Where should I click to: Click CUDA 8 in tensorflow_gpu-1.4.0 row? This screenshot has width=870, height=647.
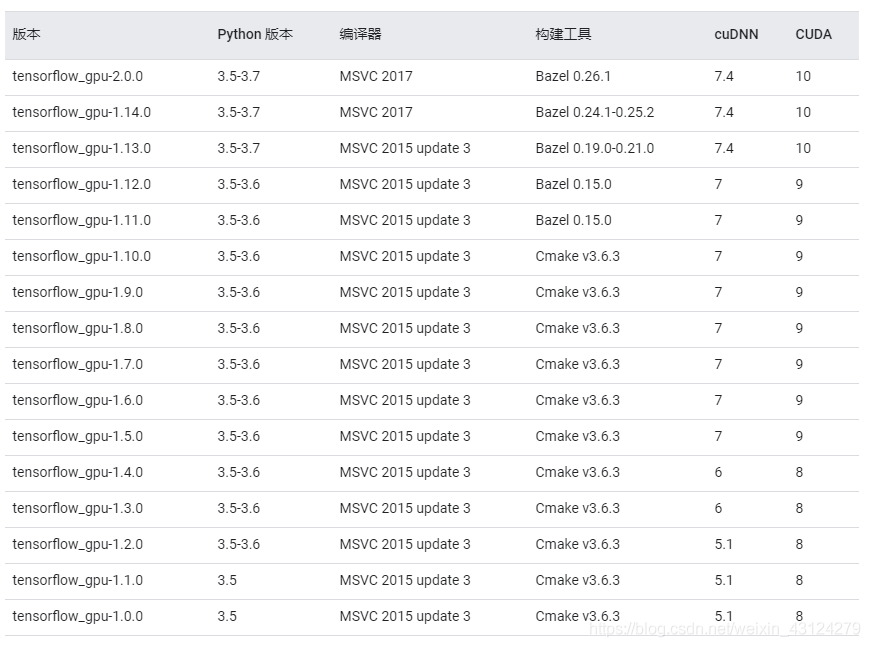pyautogui.click(x=799, y=473)
